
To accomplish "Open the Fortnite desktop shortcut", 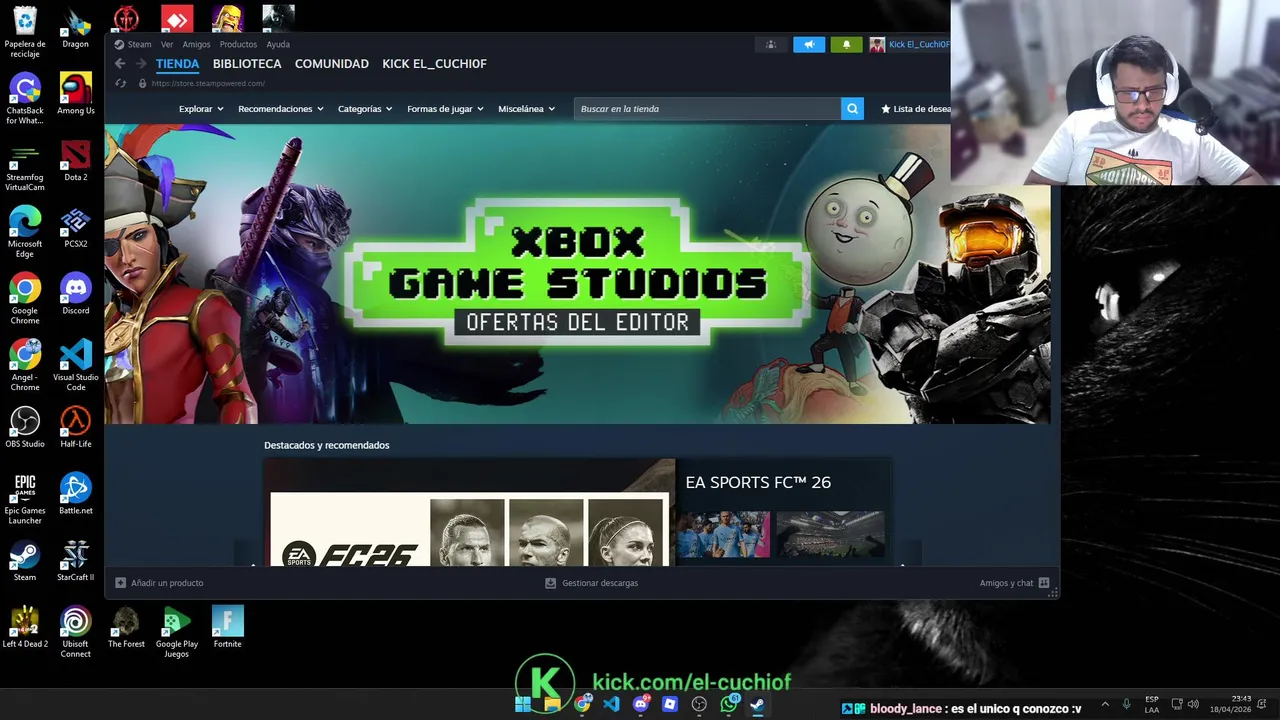I will click(227, 628).
